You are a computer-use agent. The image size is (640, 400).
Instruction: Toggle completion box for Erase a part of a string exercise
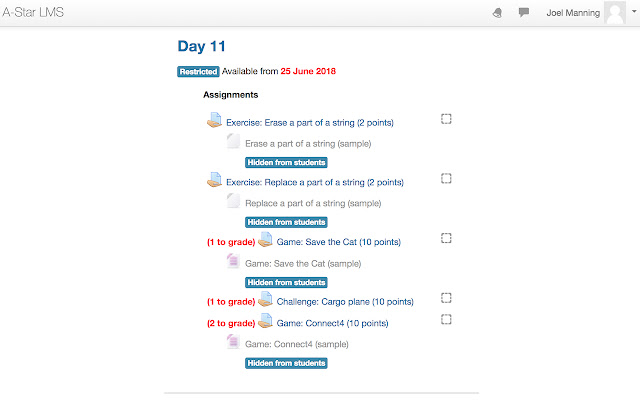coord(446,119)
